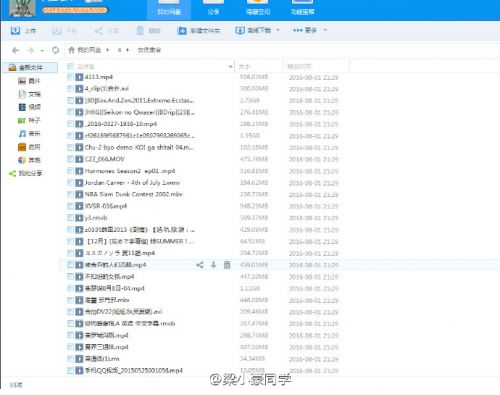Expand the more options dropdown
500x395 pixels.
coord(325,30)
